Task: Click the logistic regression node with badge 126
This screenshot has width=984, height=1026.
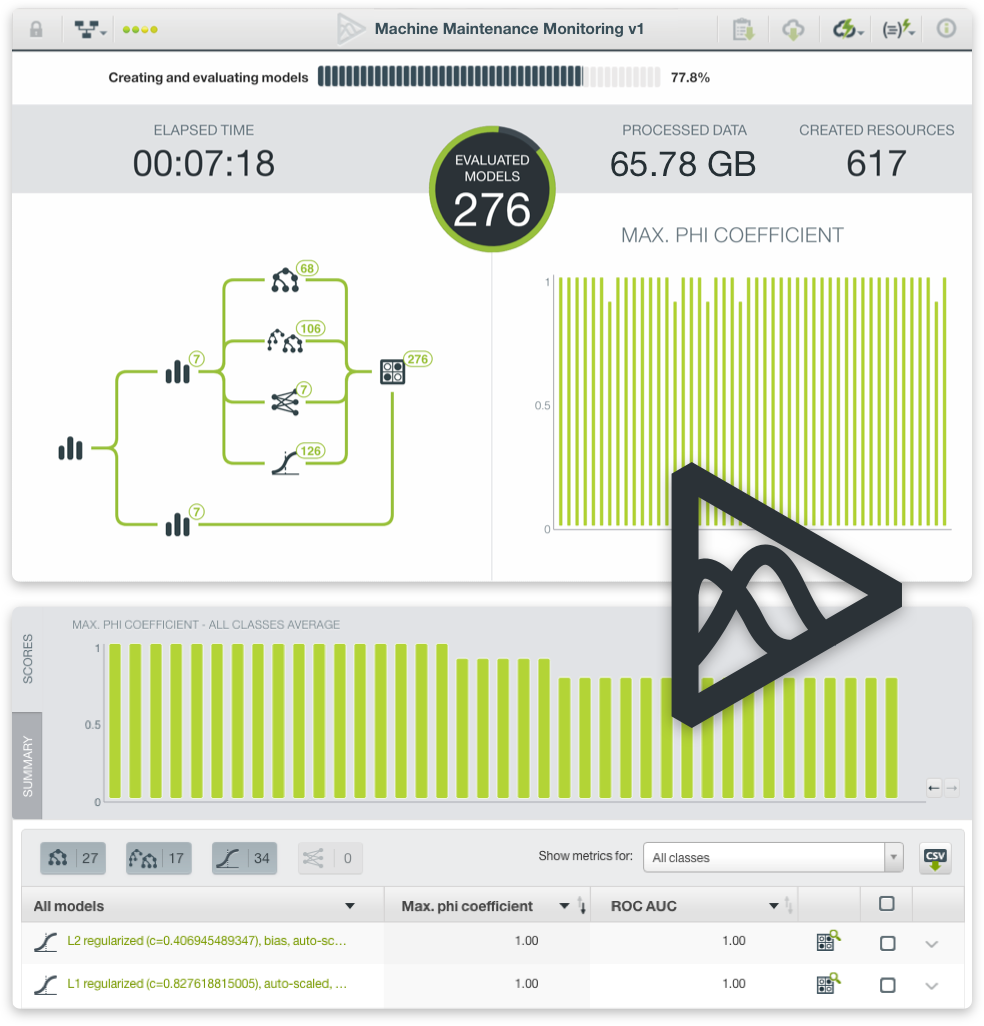Action: tap(285, 463)
